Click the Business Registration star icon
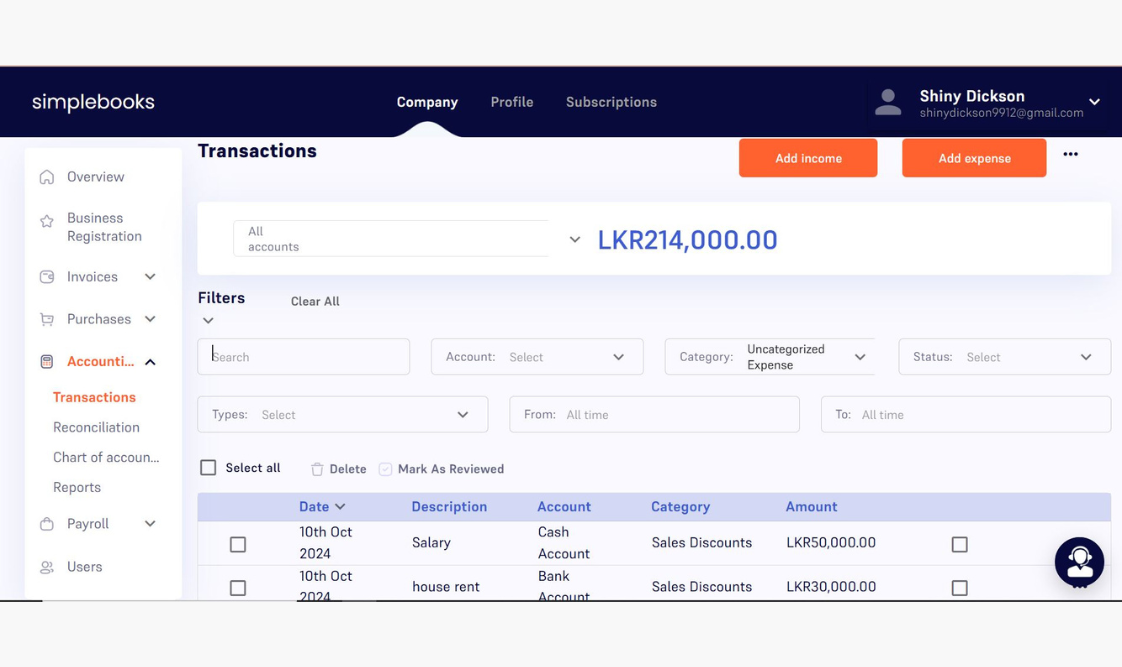 (47, 221)
